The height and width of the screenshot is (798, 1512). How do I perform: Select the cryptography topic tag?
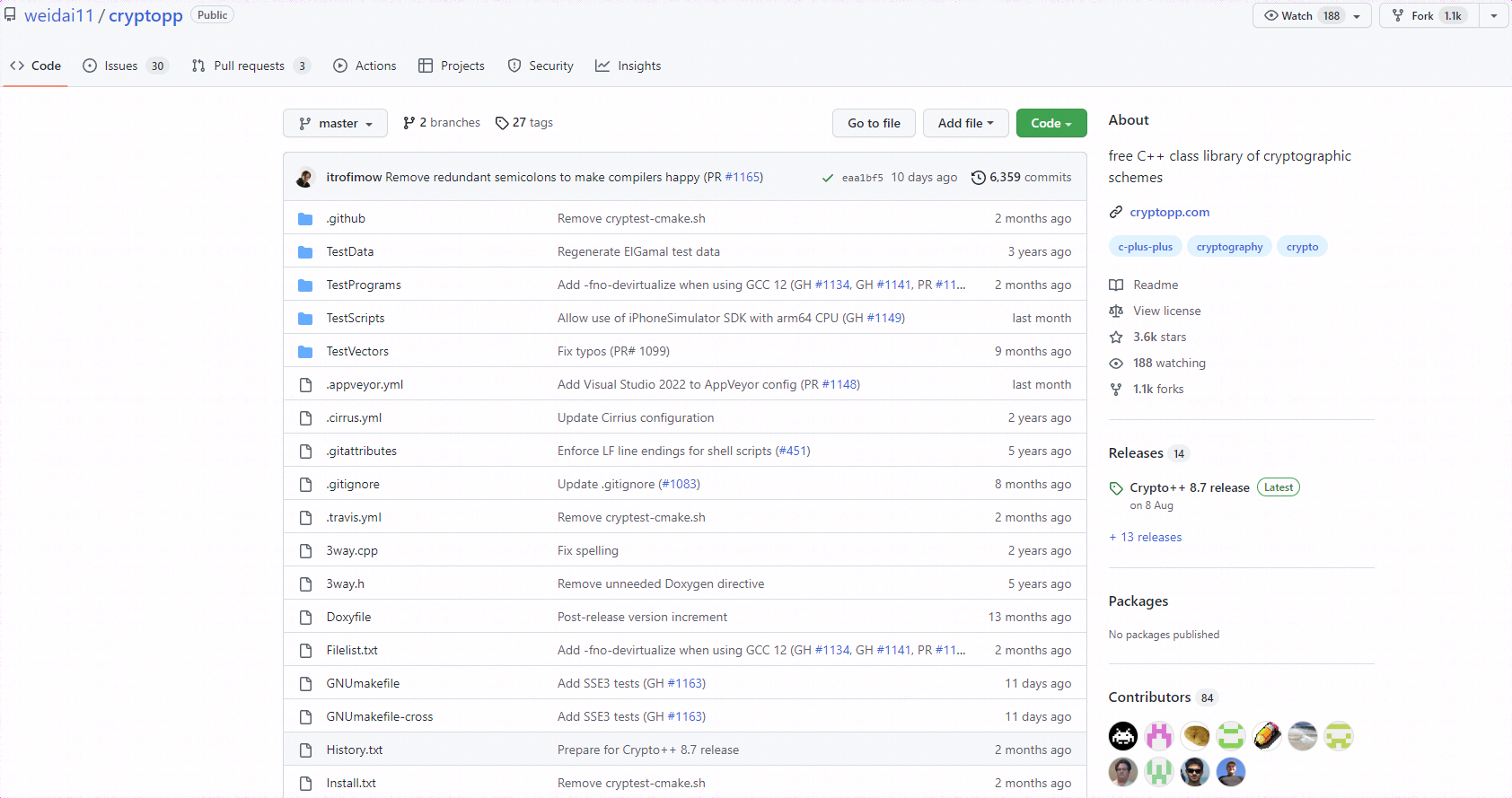1229,247
